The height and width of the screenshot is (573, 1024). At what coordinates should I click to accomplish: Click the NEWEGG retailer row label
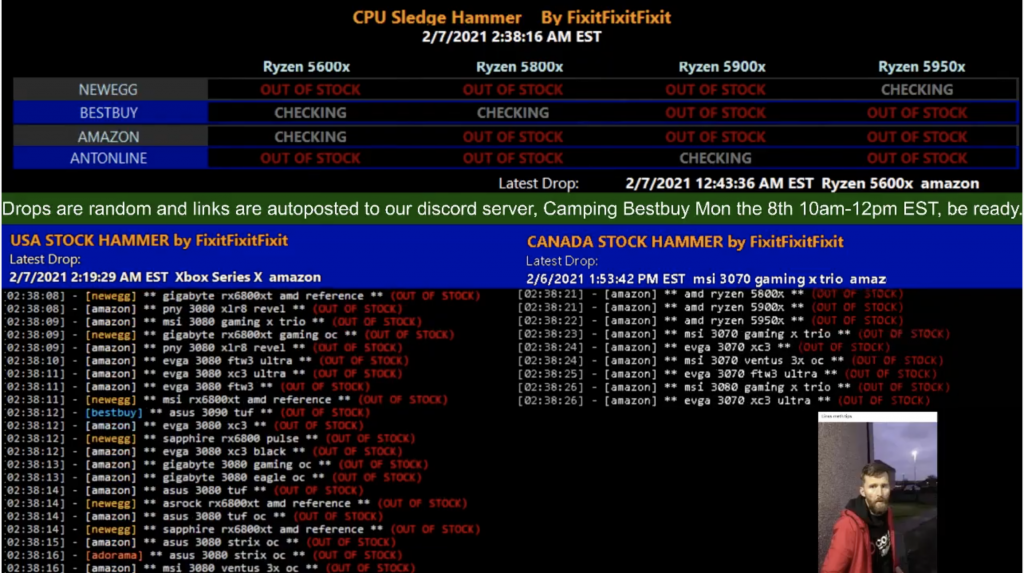tap(109, 90)
